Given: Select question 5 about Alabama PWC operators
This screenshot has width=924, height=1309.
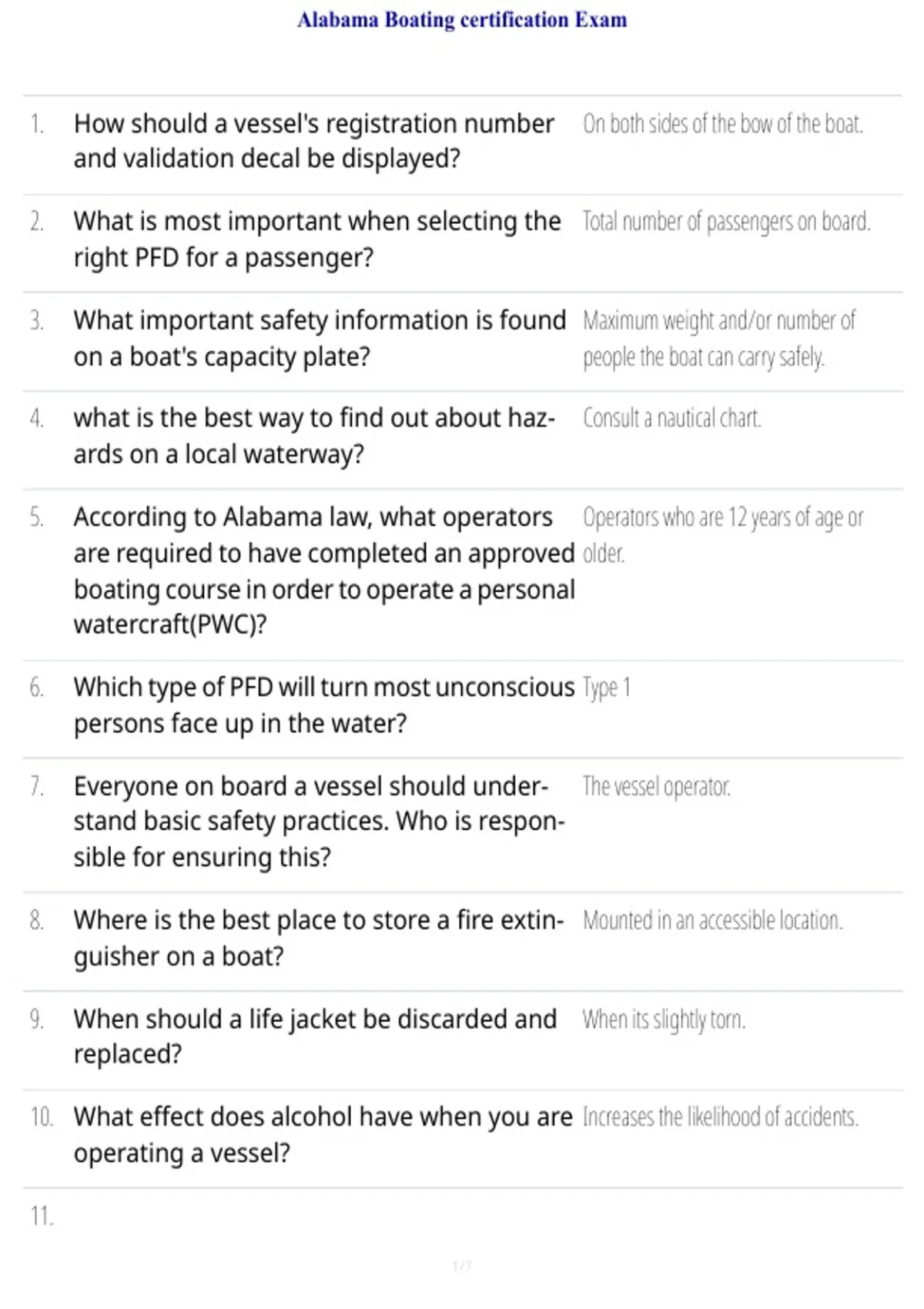Looking at the screenshot, I should [x=324, y=571].
